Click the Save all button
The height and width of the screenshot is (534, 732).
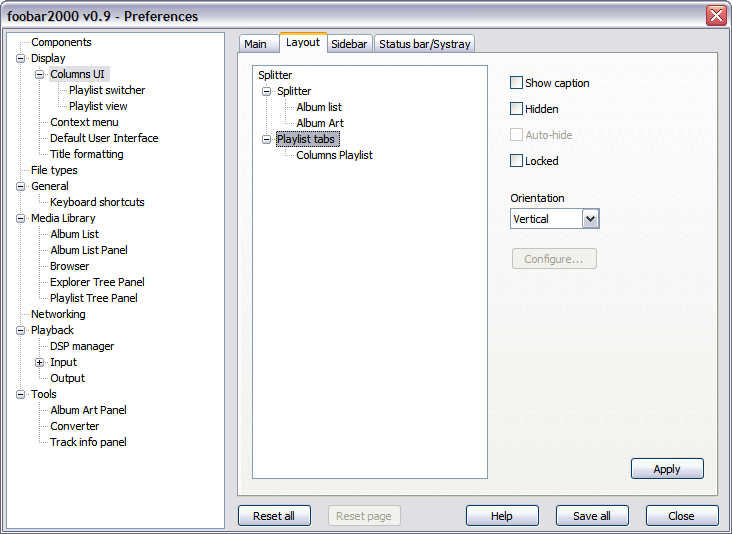point(592,516)
